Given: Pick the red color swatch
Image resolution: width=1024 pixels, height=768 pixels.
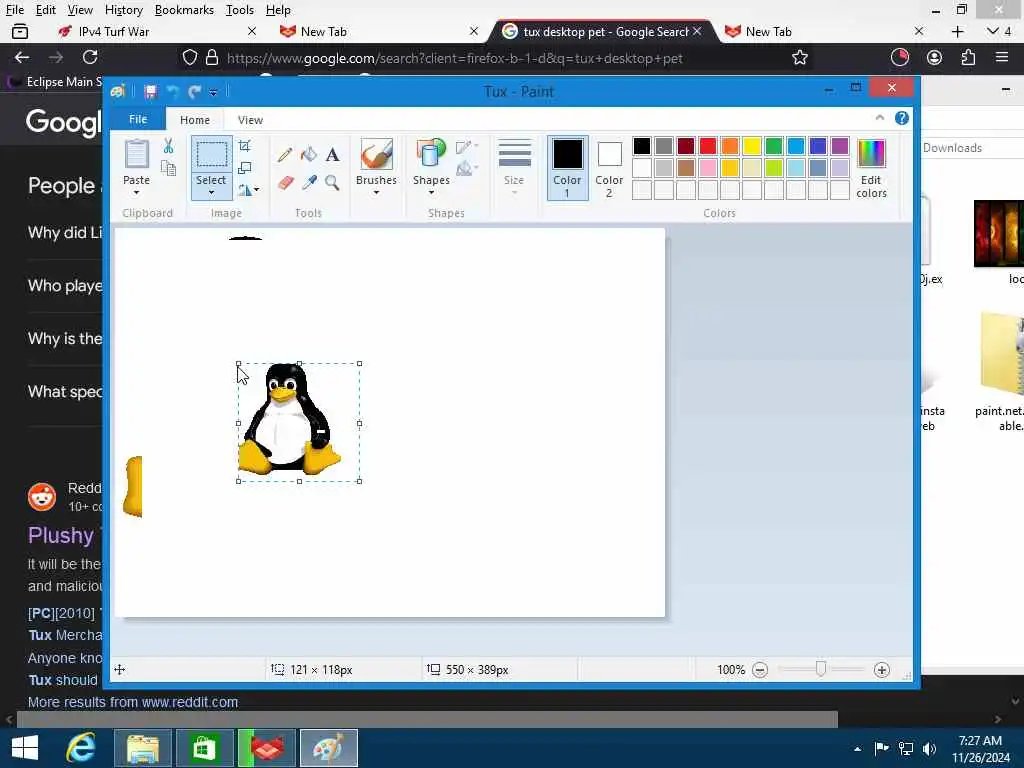Looking at the screenshot, I should coord(707,146).
